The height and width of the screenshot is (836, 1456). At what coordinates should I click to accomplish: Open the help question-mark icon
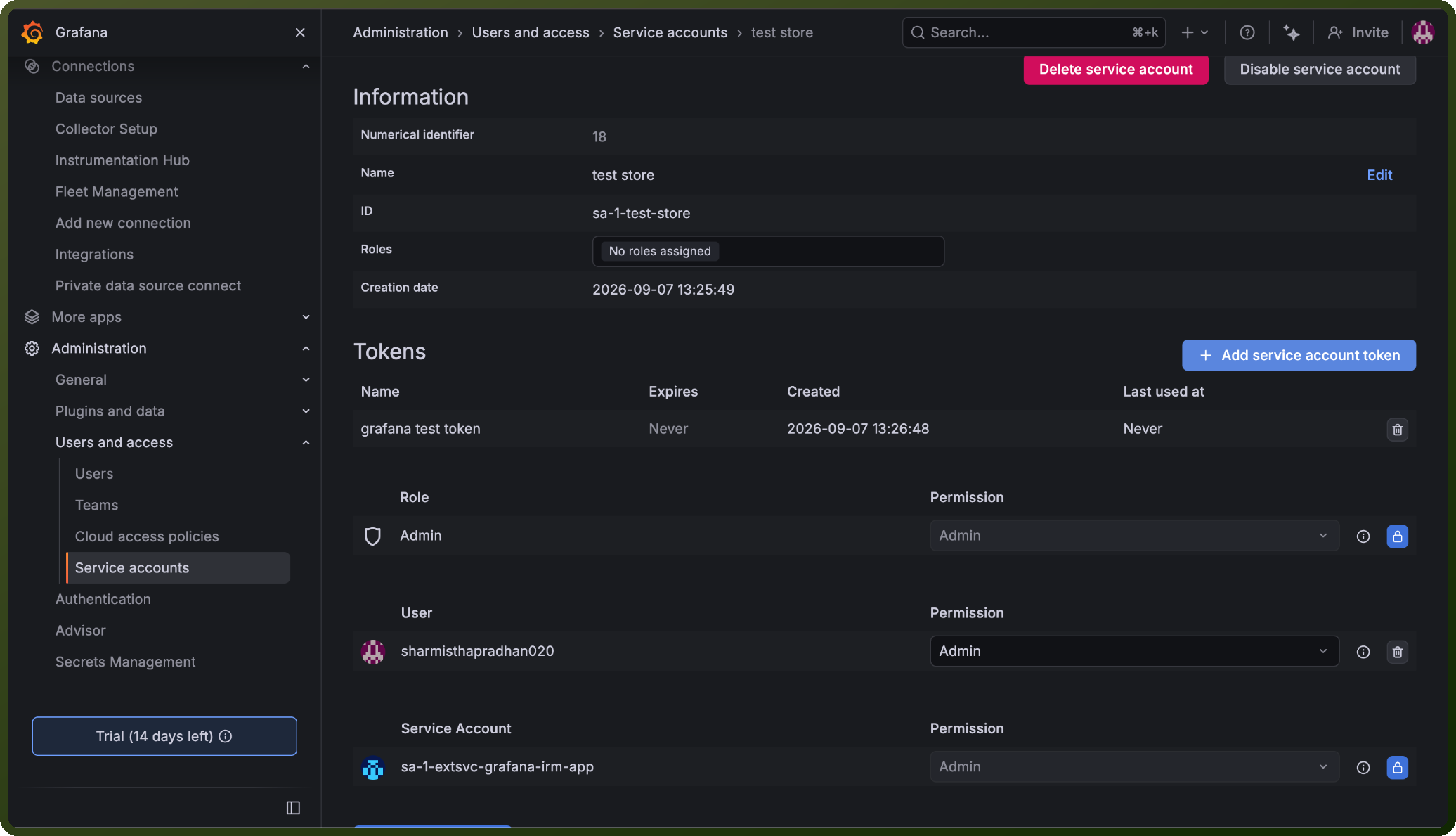point(1247,32)
